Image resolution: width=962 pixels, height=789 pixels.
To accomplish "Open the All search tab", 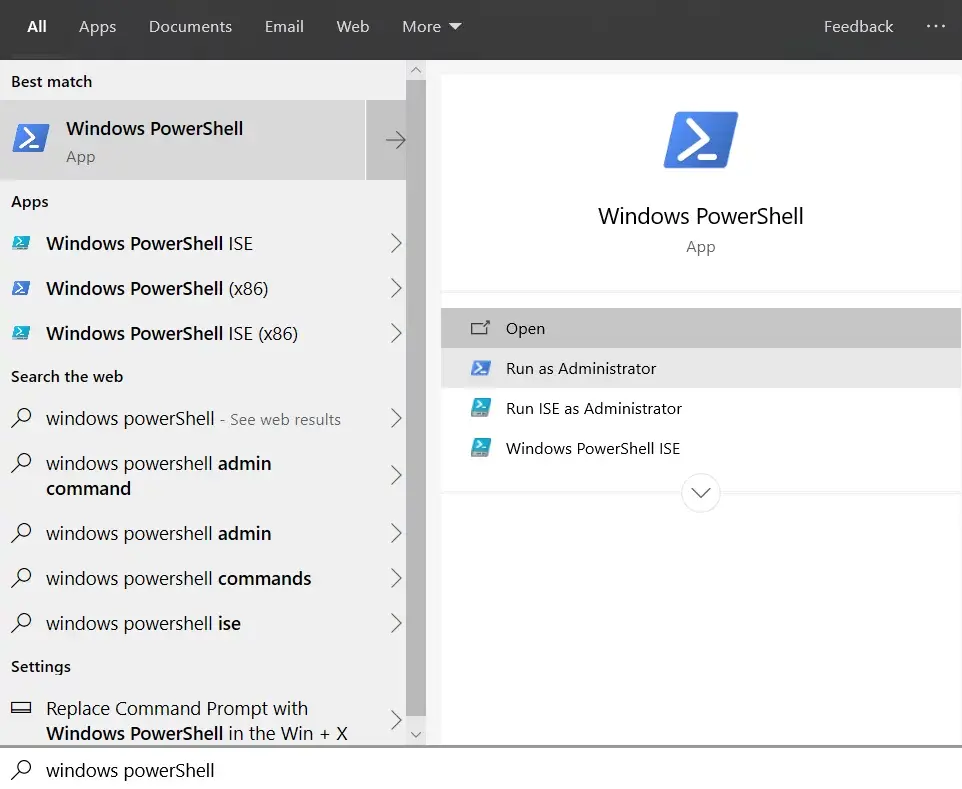I will click(x=37, y=27).
